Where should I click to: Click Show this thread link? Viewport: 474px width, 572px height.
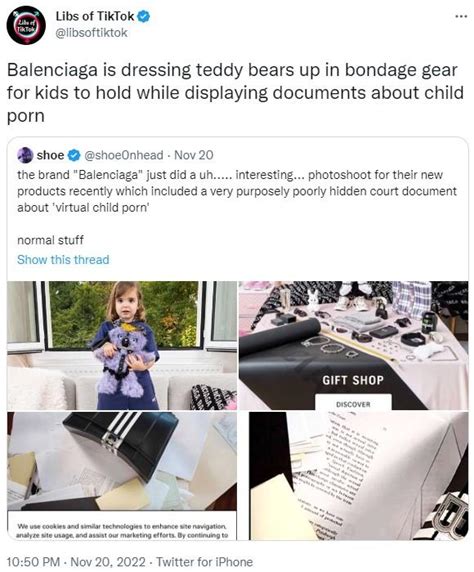[x=63, y=260]
